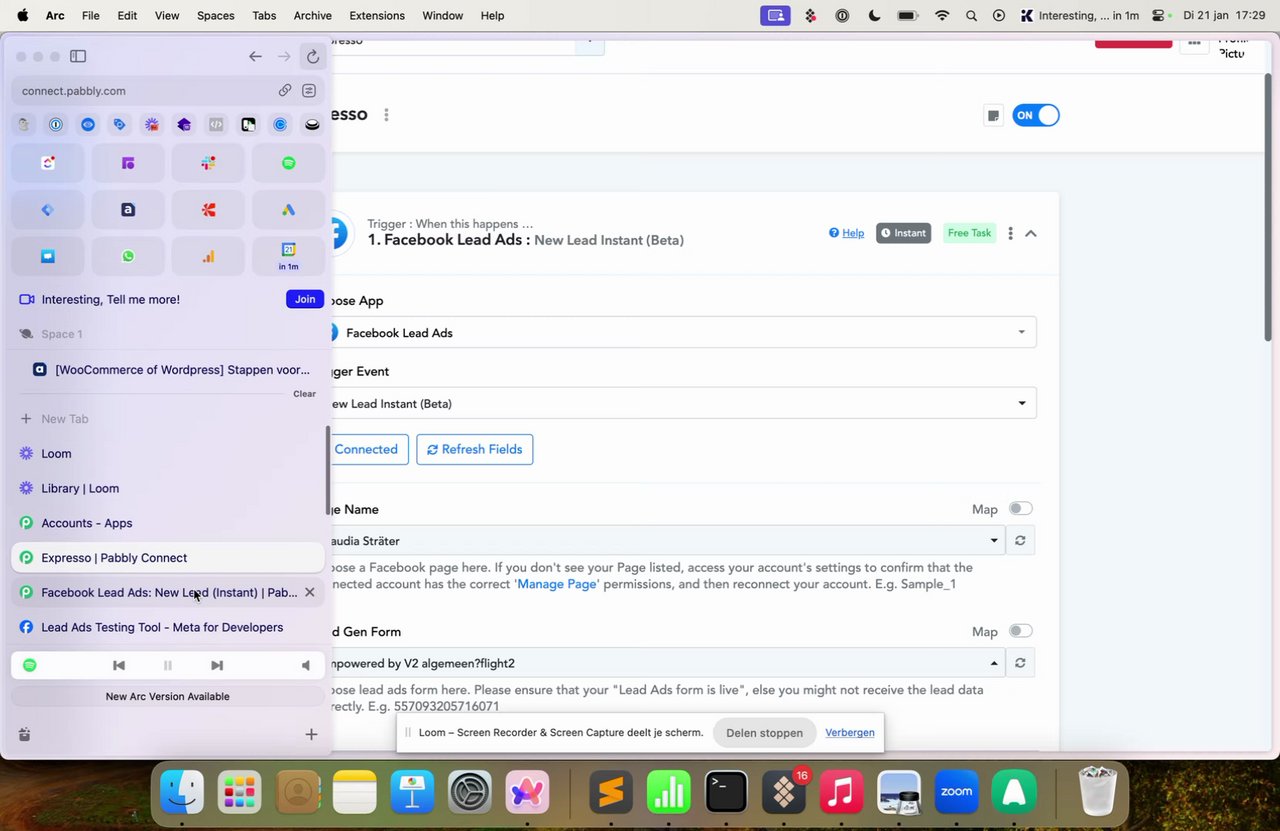Open the code brackets extension icon

216,125
